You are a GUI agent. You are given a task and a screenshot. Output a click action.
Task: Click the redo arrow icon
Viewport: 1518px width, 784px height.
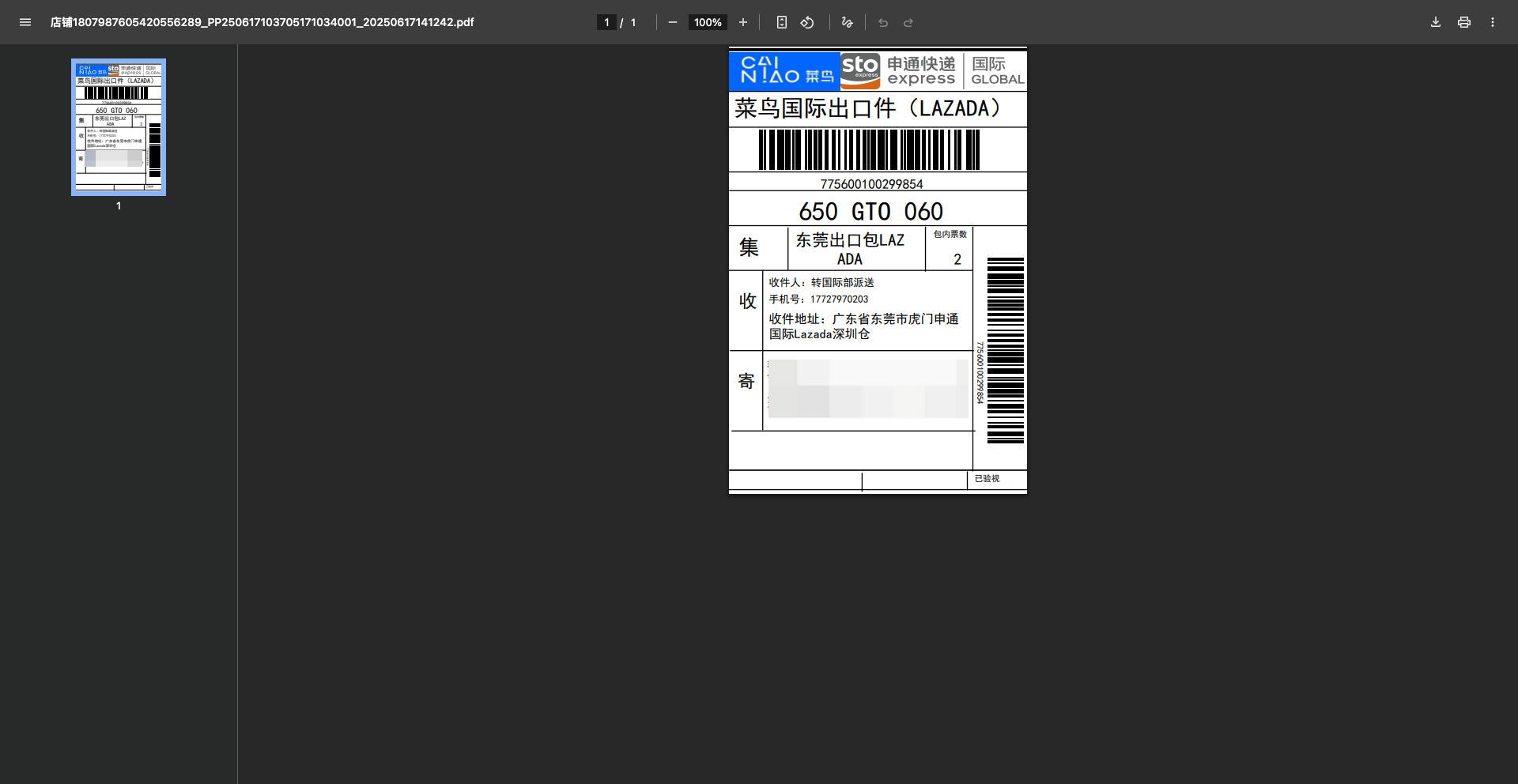pyautogui.click(x=908, y=22)
